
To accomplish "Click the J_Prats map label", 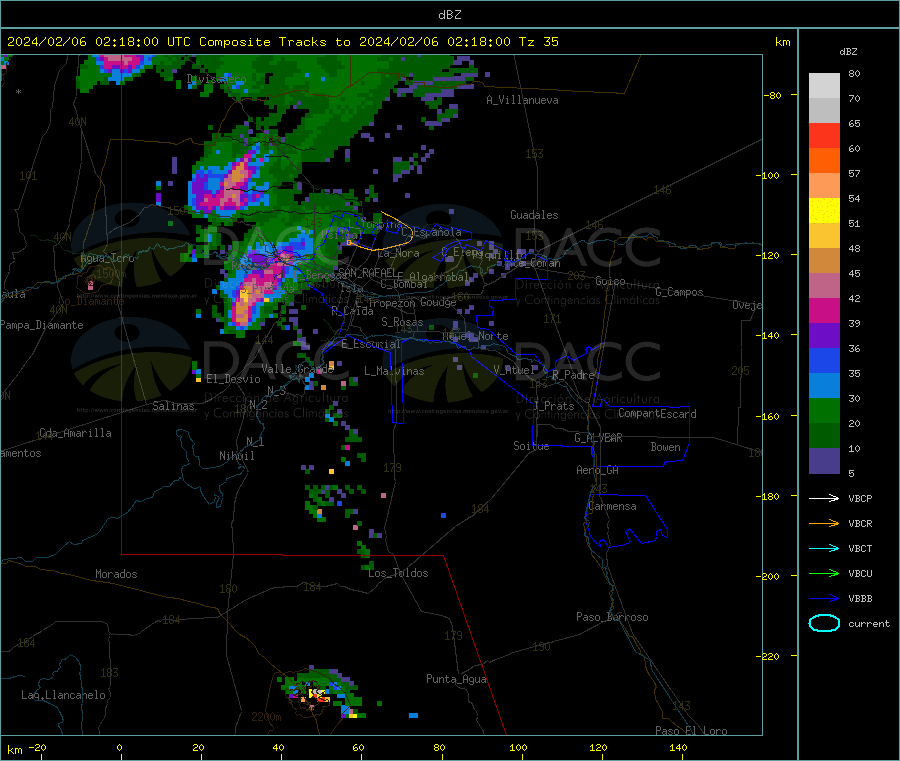I will pos(554,406).
